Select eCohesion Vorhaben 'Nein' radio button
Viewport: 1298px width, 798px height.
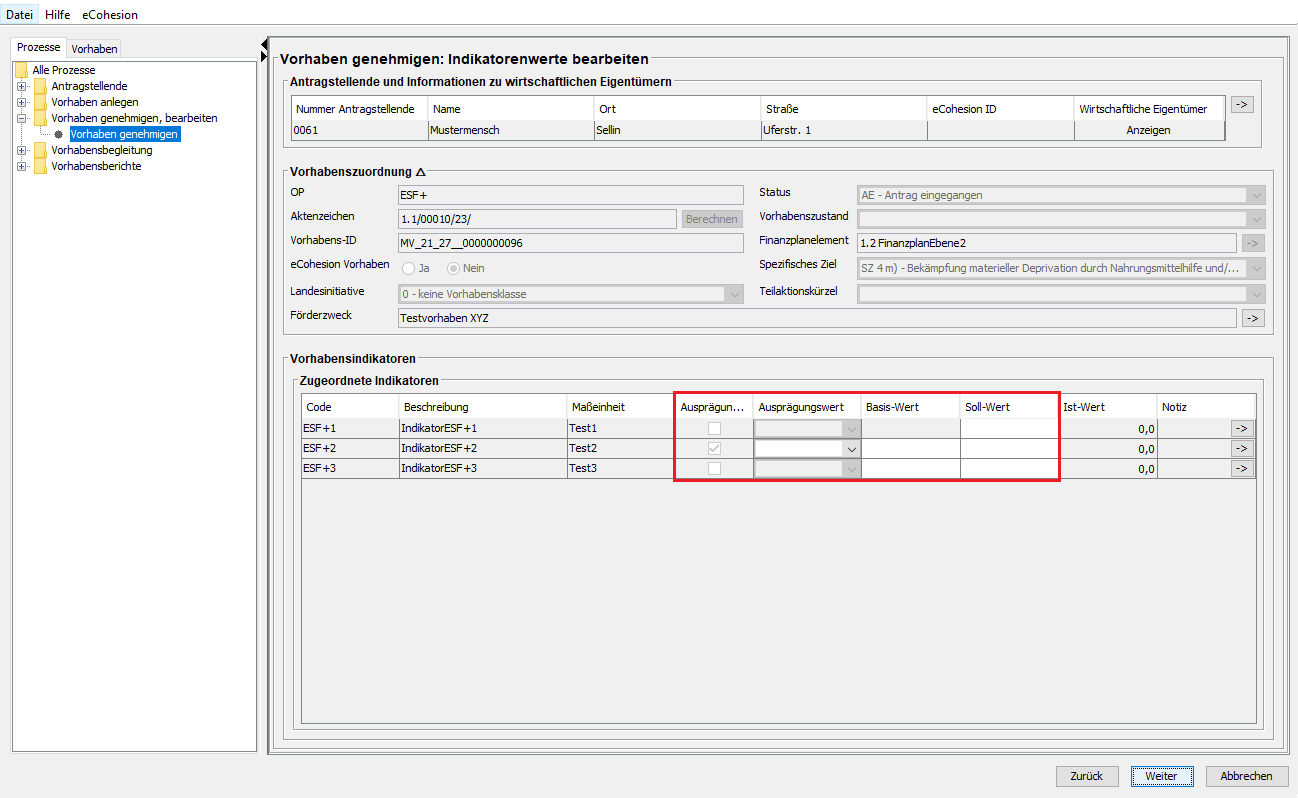pos(453,268)
